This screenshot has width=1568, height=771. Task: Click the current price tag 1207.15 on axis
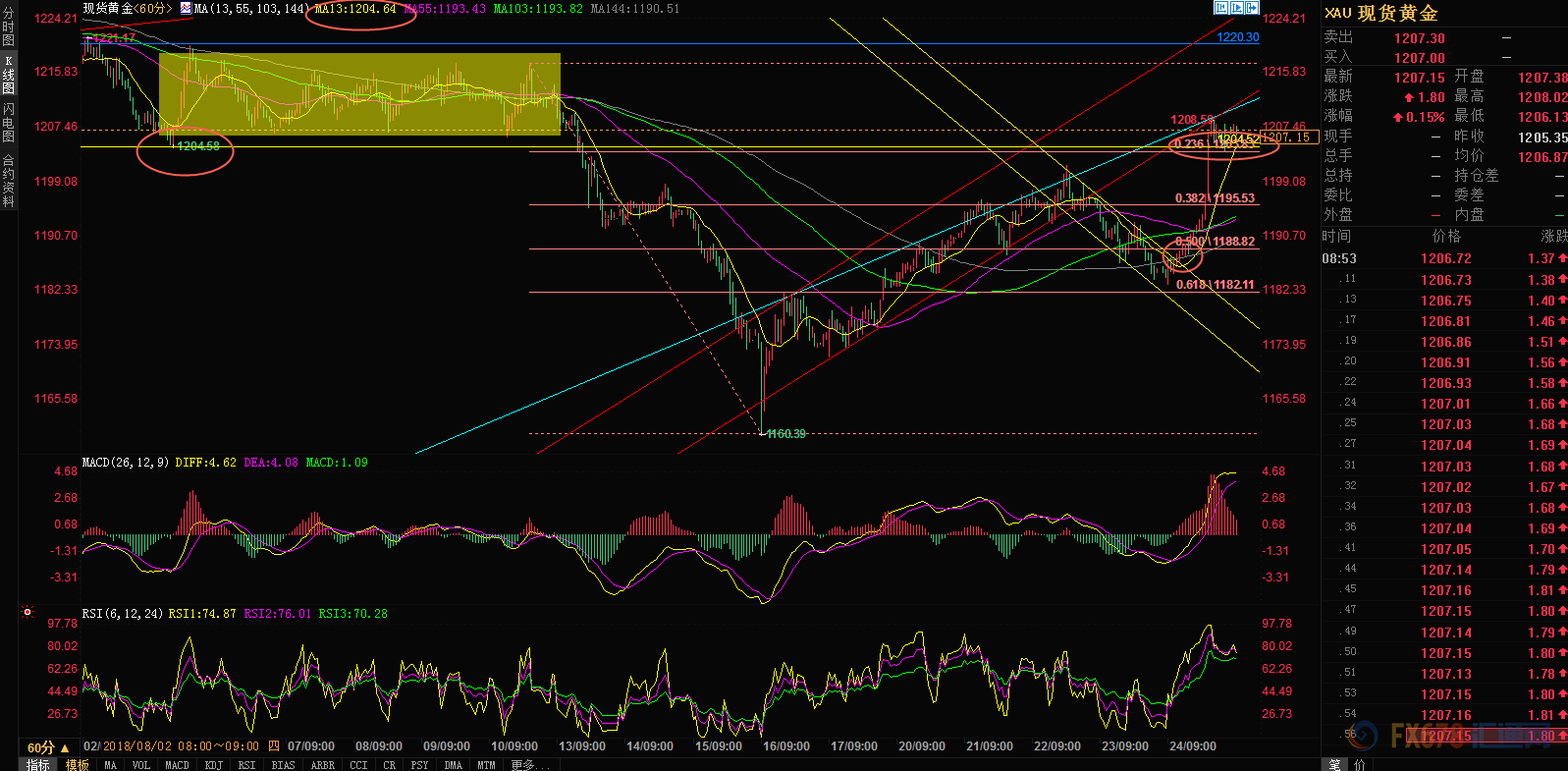[x=1289, y=138]
